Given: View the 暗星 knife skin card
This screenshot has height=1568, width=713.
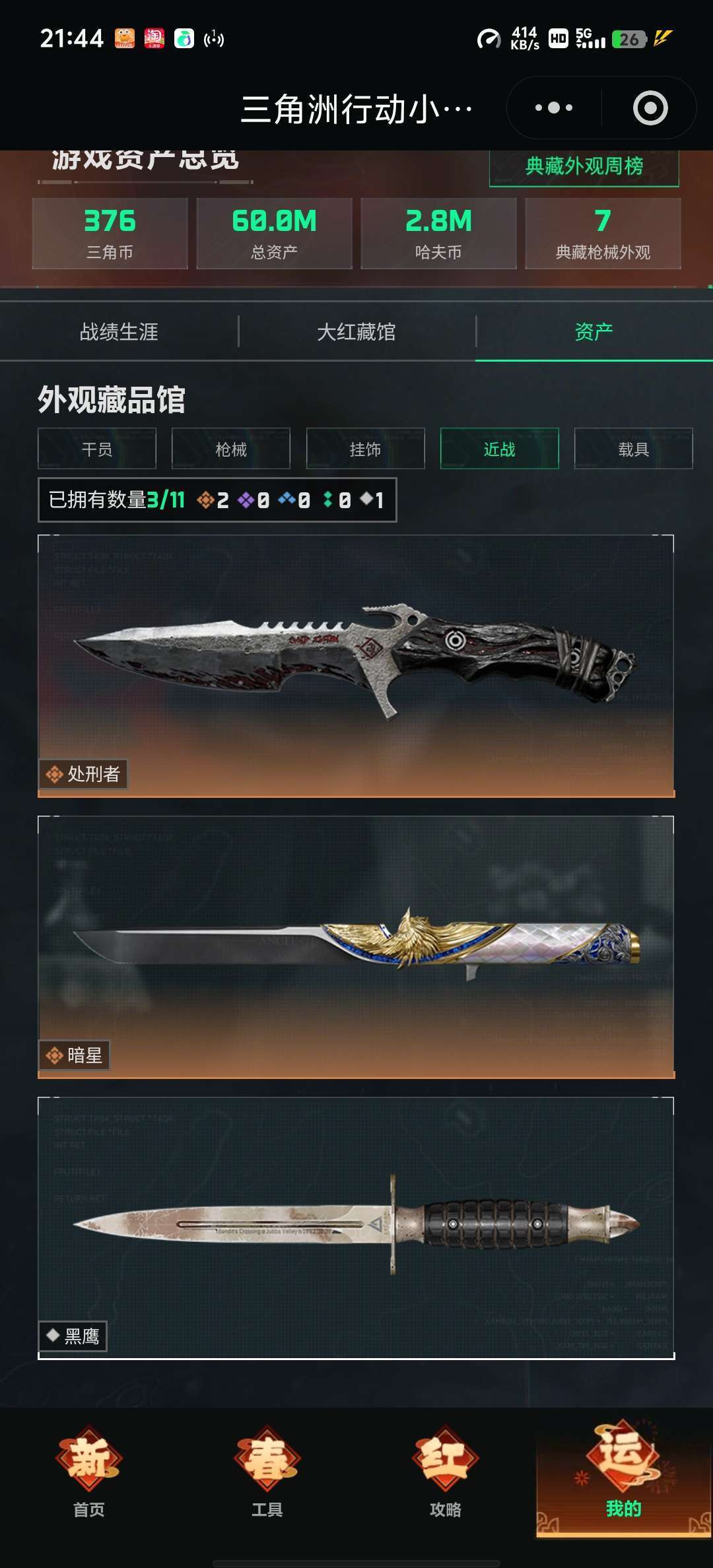Looking at the screenshot, I should pos(356,947).
